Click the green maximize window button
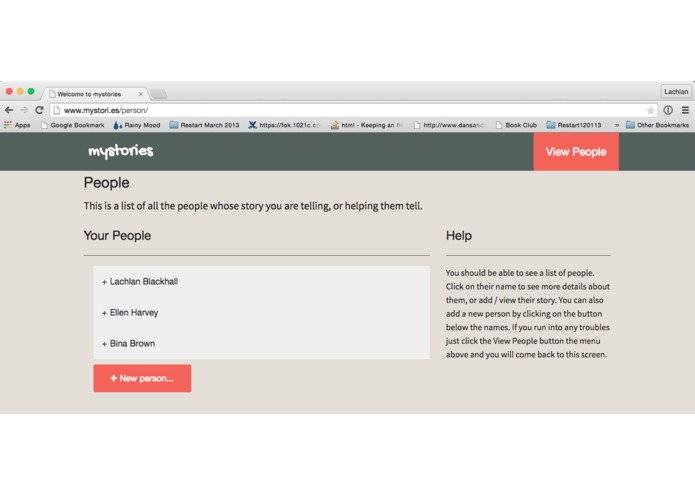Screen dimensions: 695x494 point(31,91)
